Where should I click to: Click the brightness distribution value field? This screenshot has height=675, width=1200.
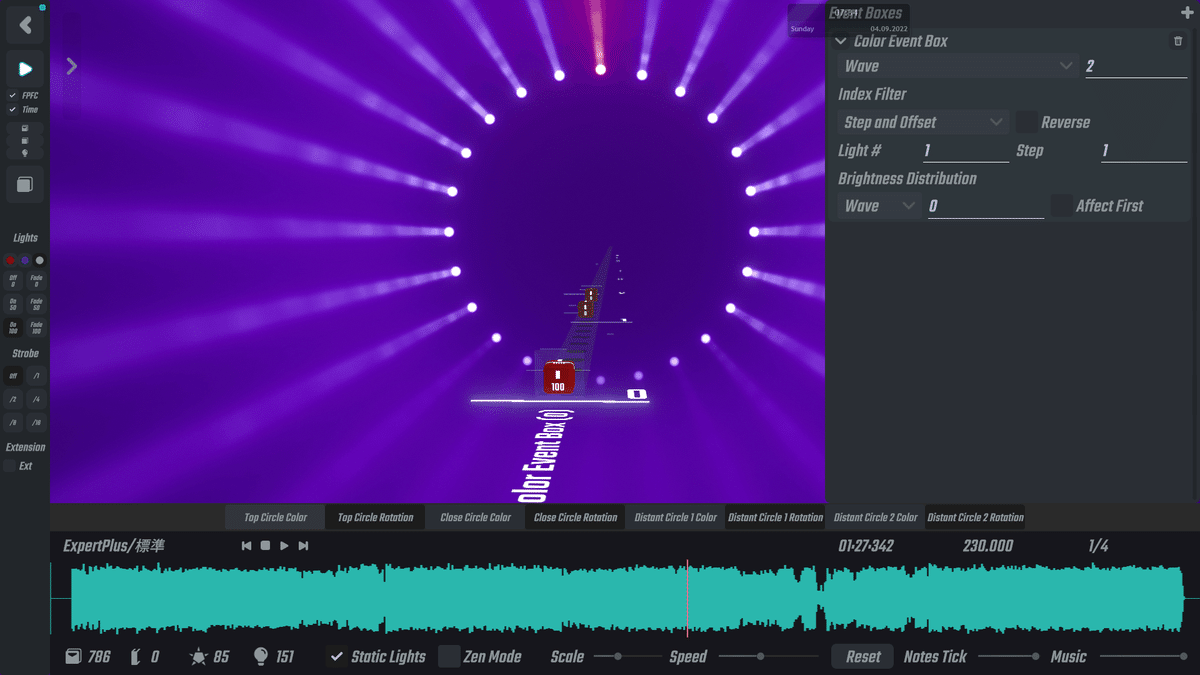pyautogui.click(x=986, y=206)
